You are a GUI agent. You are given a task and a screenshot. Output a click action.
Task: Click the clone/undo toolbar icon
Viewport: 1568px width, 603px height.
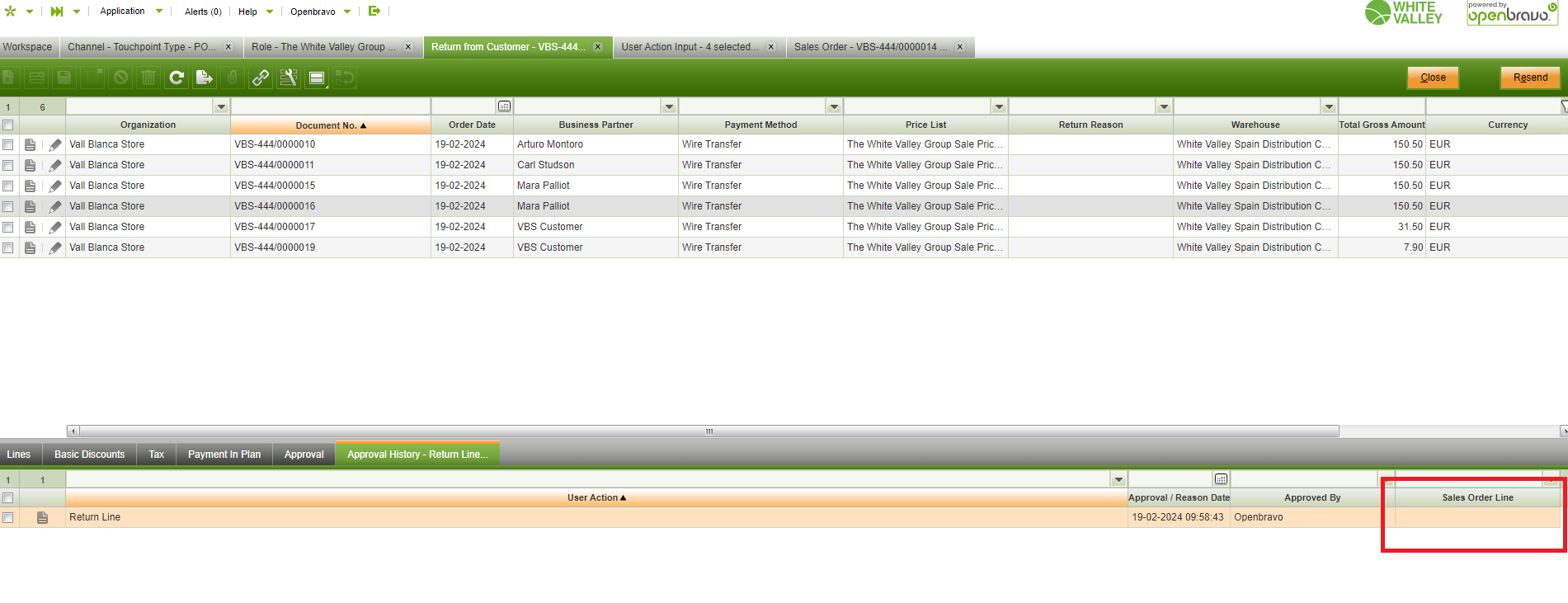(345, 78)
